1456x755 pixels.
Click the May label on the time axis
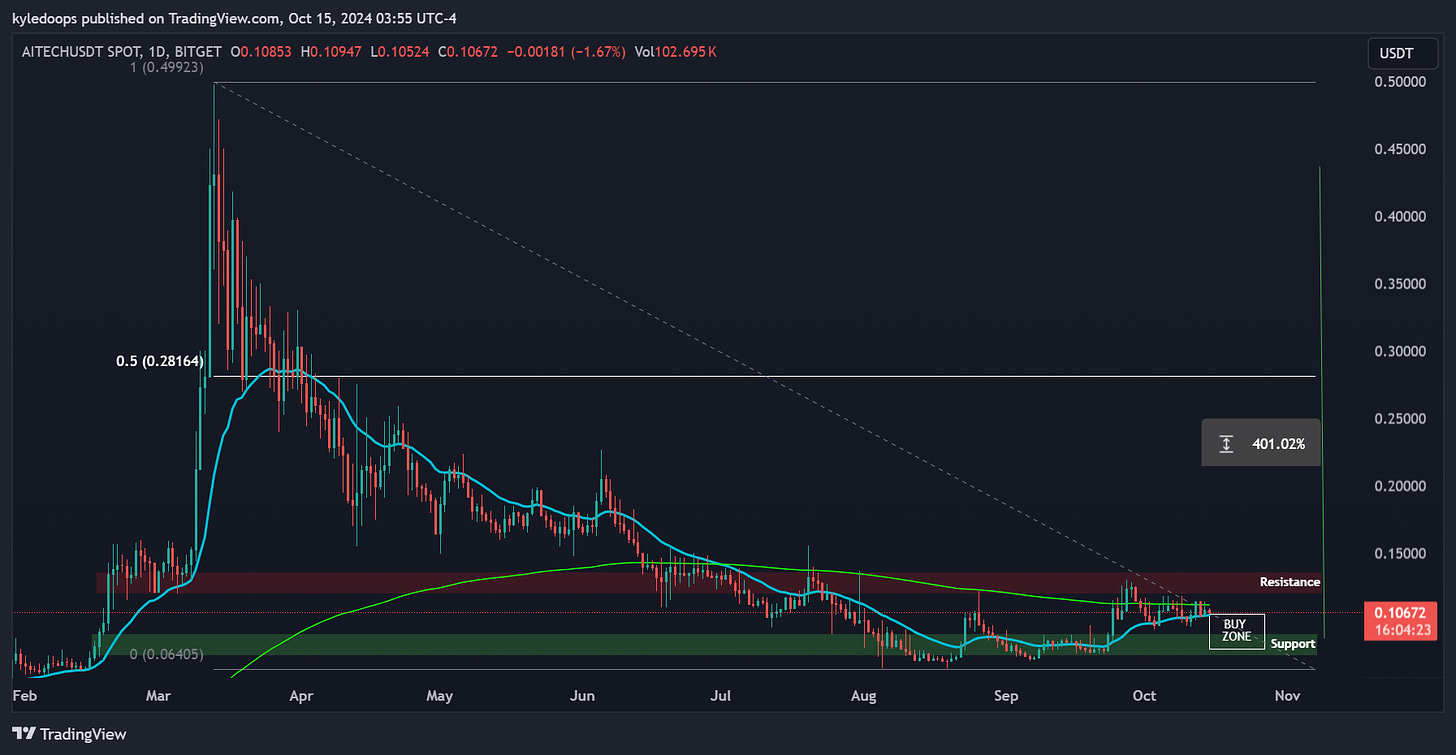pos(439,694)
